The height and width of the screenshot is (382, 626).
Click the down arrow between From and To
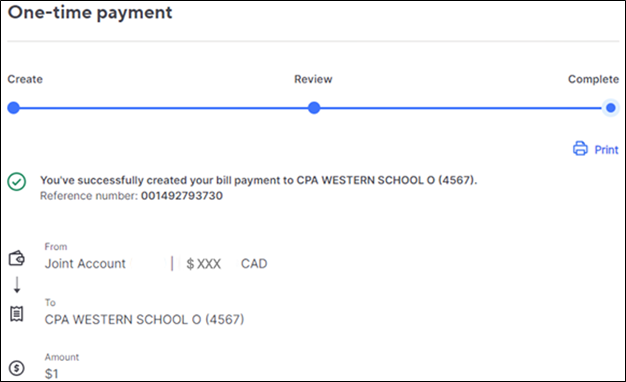click(17, 285)
